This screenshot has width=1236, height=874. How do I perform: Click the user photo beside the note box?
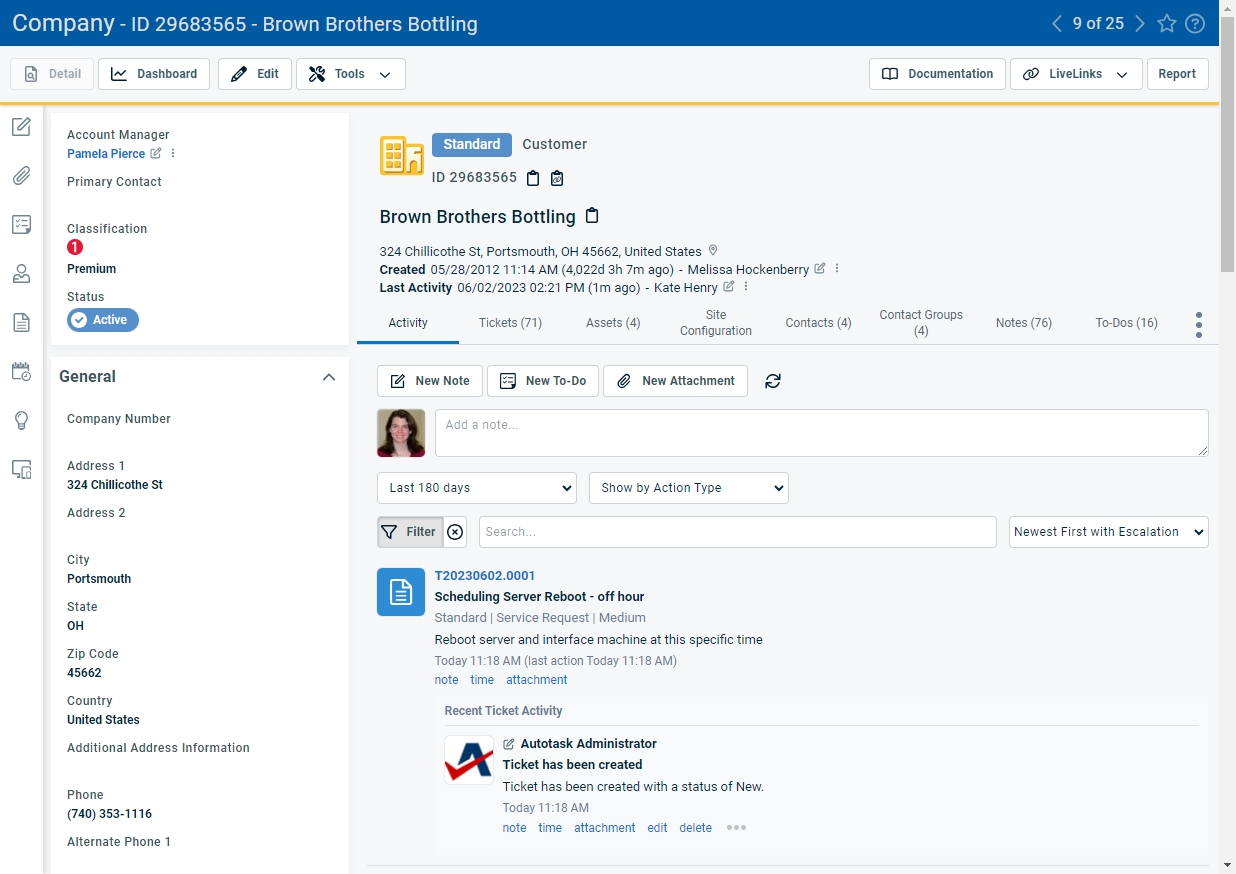[x=401, y=433]
